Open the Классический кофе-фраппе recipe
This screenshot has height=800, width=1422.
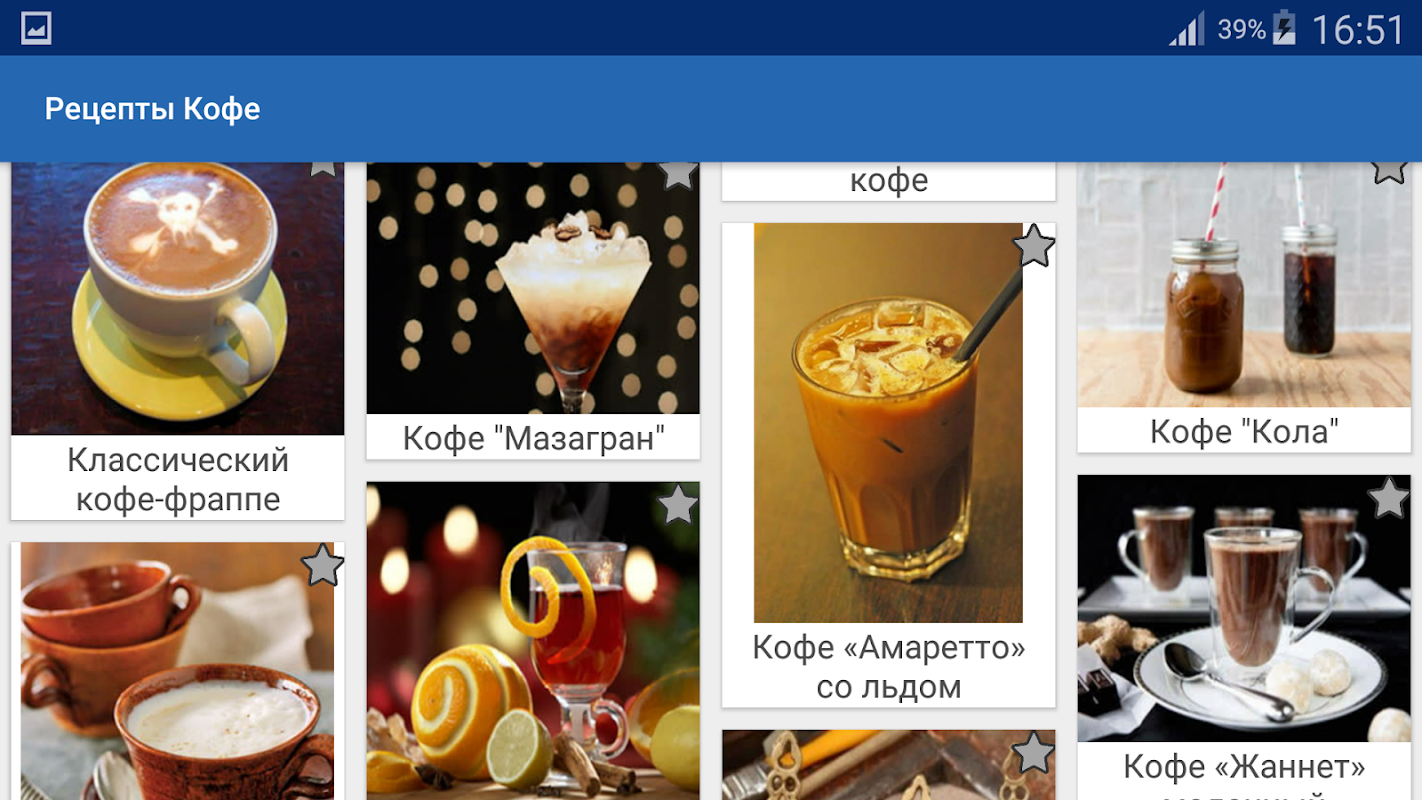178,479
